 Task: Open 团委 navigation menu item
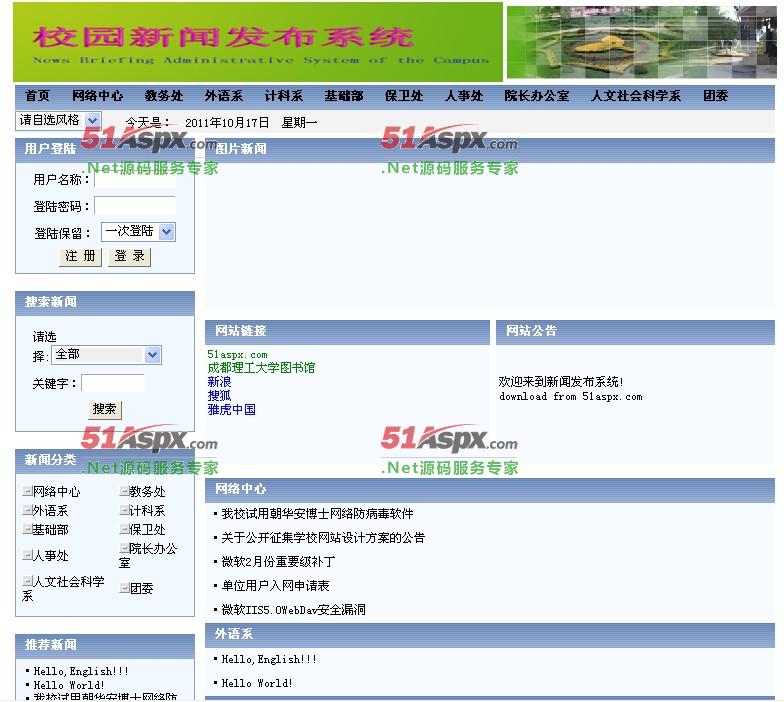click(716, 96)
